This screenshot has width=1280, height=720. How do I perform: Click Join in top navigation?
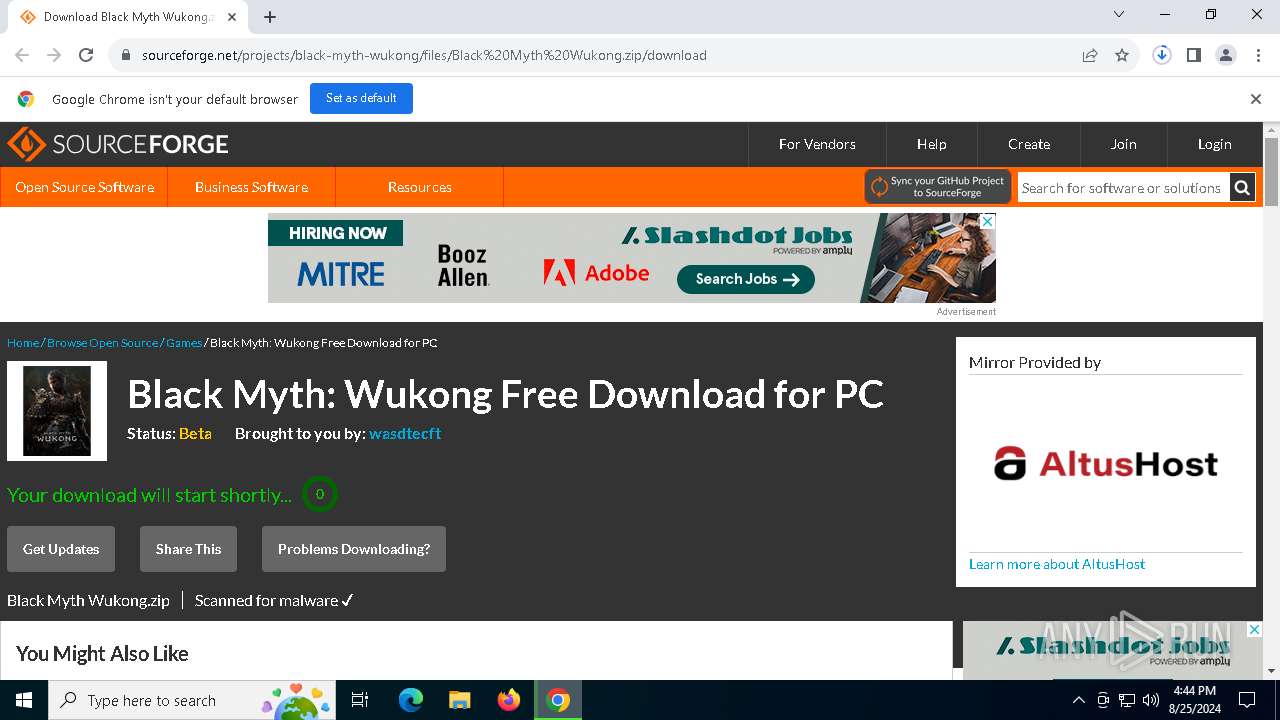tap(1124, 145)
